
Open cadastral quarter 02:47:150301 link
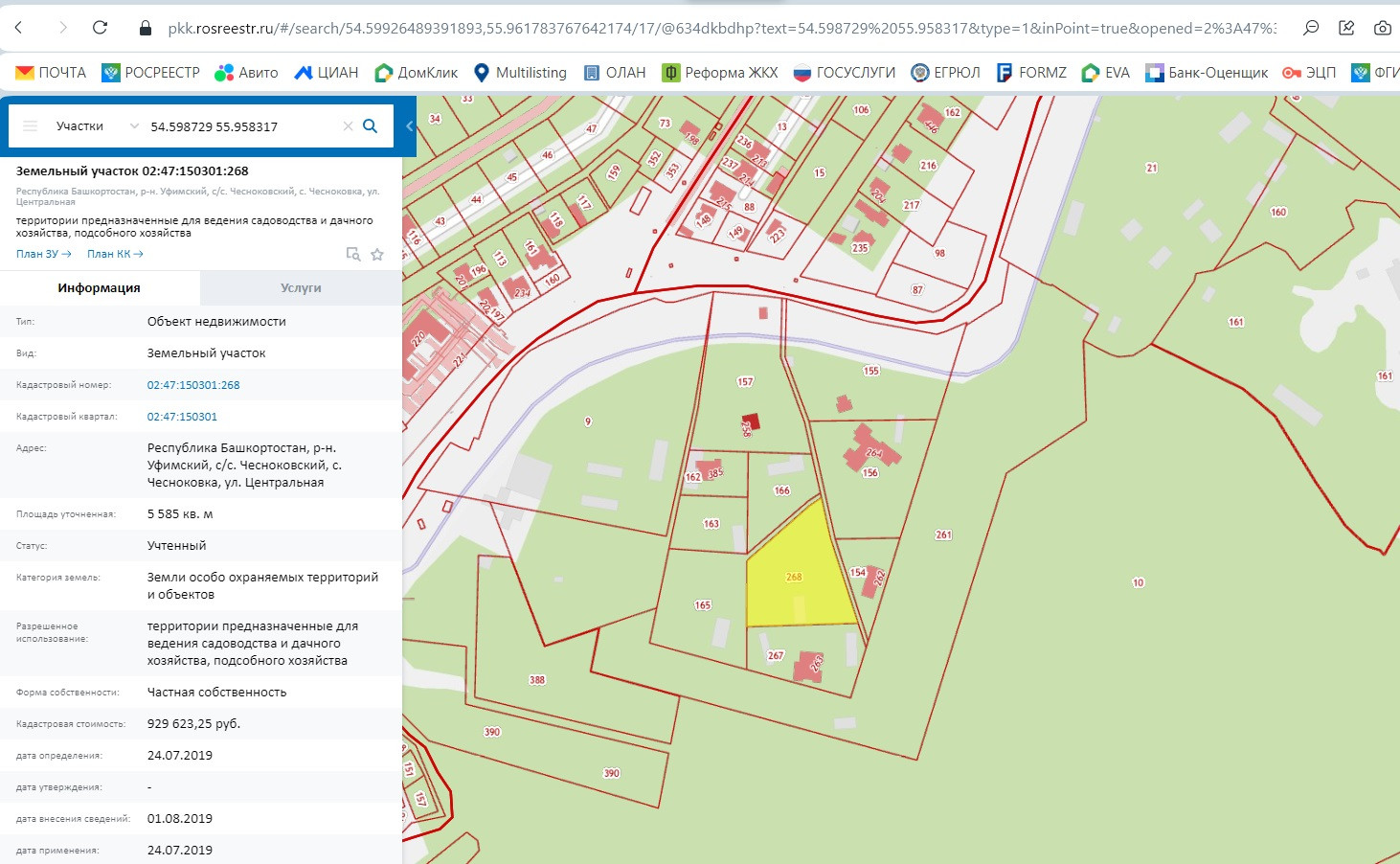pos(182,417)
